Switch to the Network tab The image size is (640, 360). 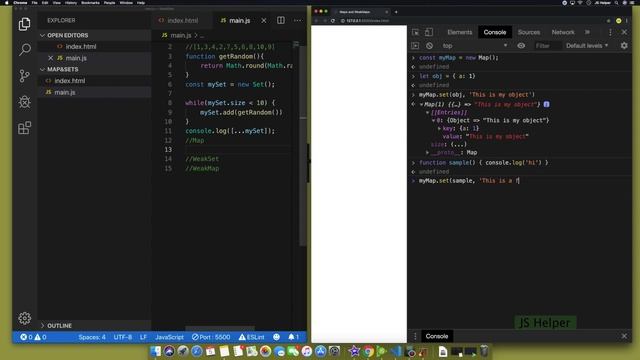[x=563, y=32]
